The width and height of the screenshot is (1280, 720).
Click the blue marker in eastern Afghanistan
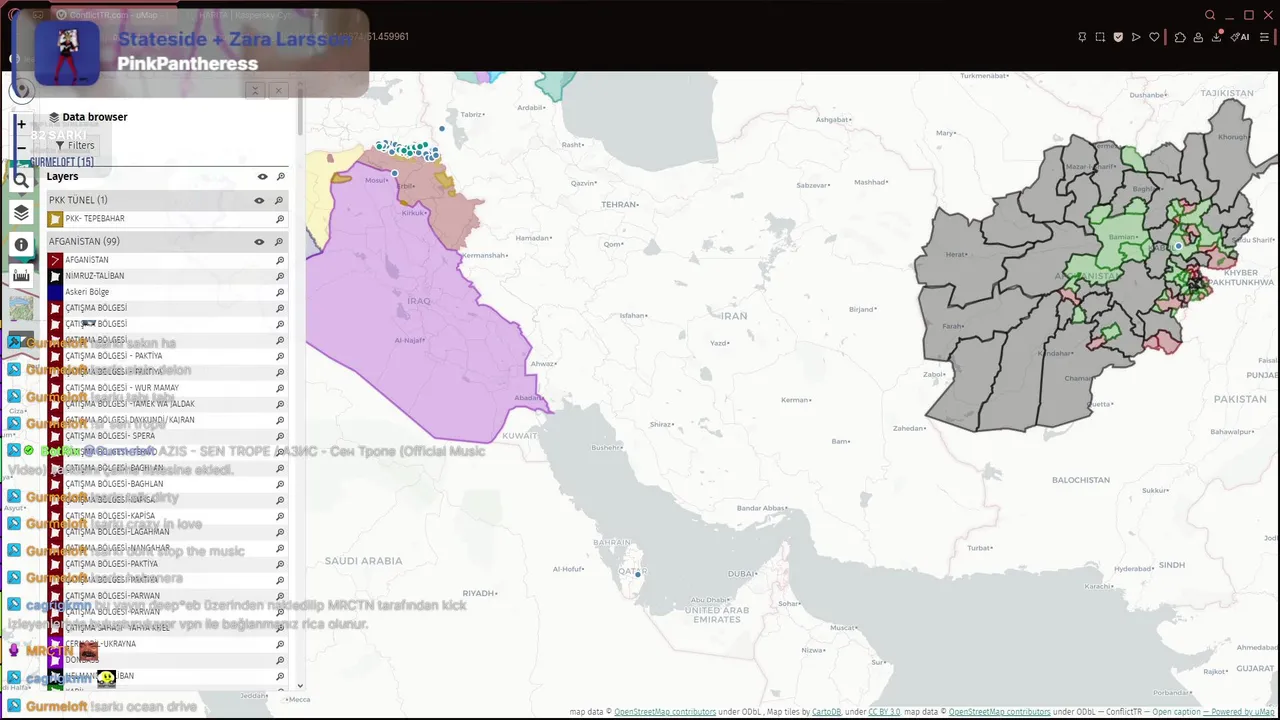coord(1179,245)
